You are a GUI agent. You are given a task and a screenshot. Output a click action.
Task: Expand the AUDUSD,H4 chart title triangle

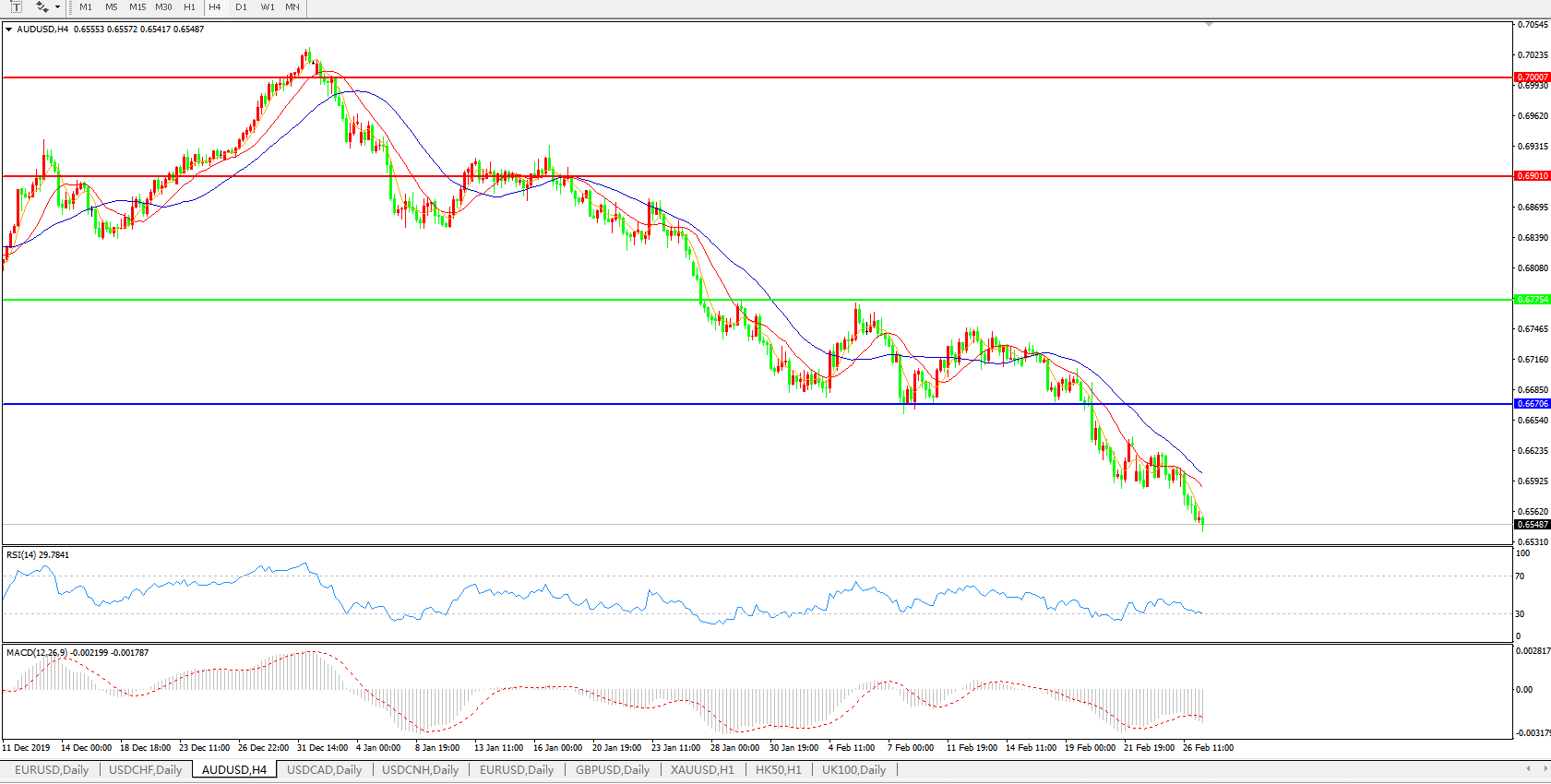tap(9, 30)
